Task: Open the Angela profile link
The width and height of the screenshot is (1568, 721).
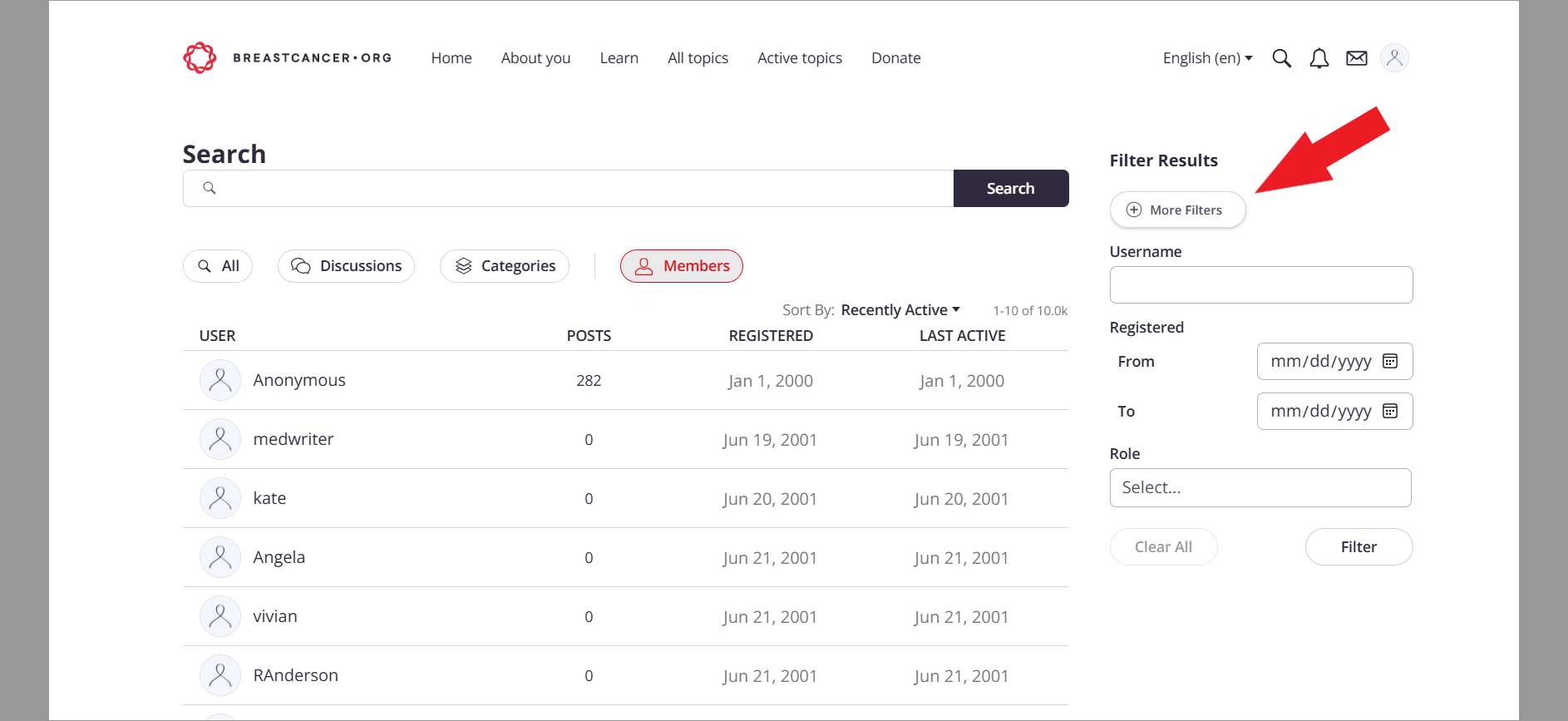Action: point(279,557)
